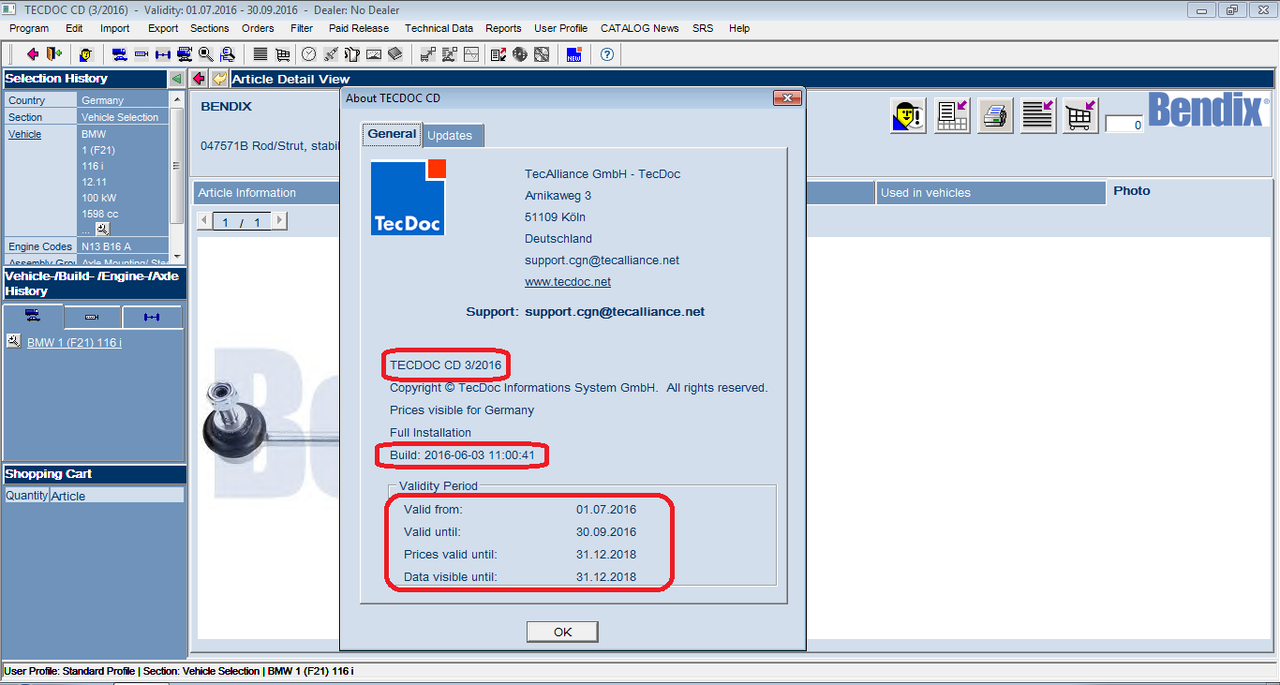Image resolution: width=1280 pixels, height=685 pixels.
Task: Open the User Profile menu
Action: point(561,28)
